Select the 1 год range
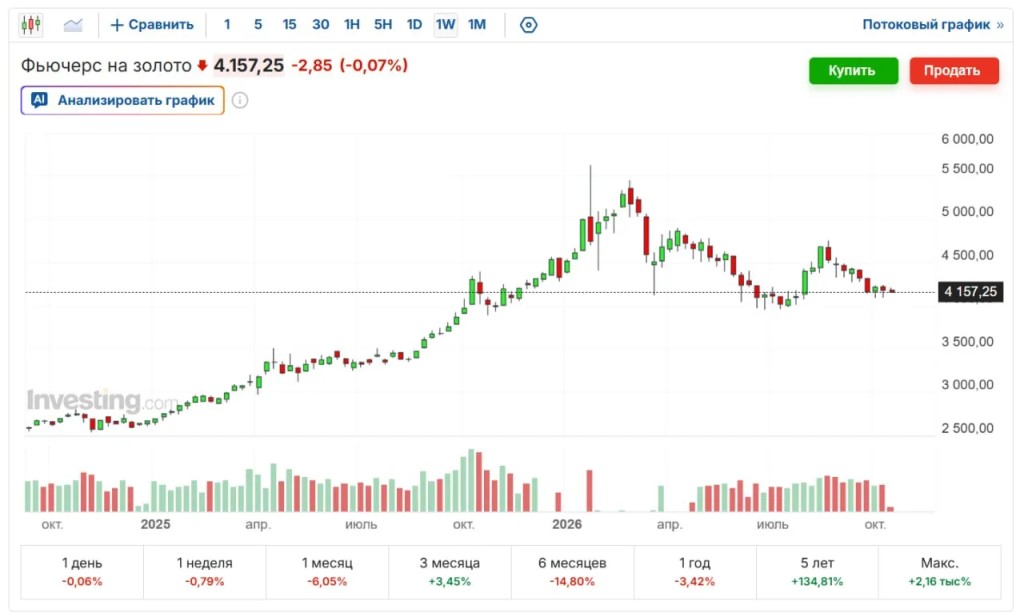 695,572
